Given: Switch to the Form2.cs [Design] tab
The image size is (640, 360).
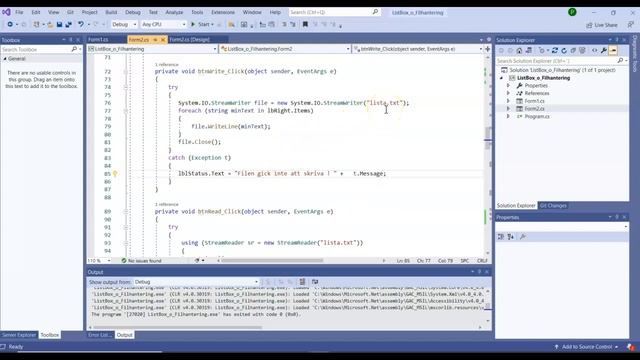Looking at the screenshot, I should coord(189,40).
